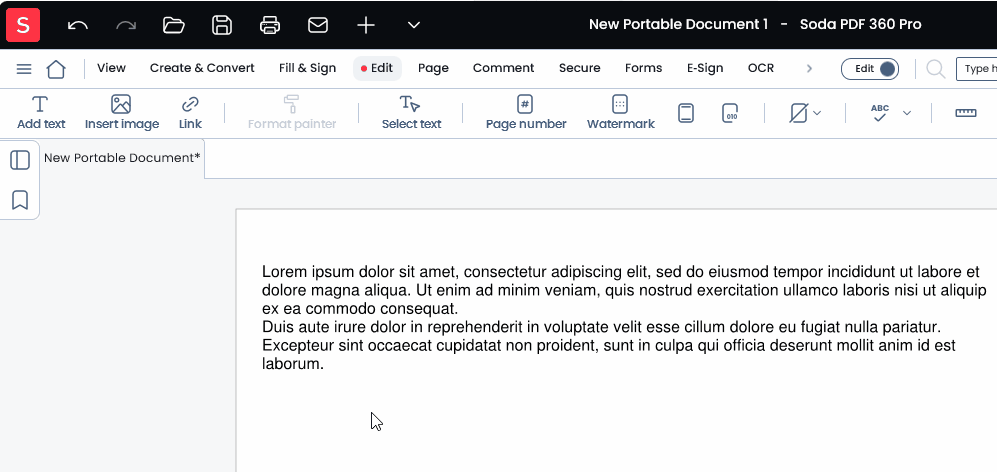Image resolution: width=997 pixels, height=472 pixels.
Task: Undo the last action
Action: click(x=78, y=25)
